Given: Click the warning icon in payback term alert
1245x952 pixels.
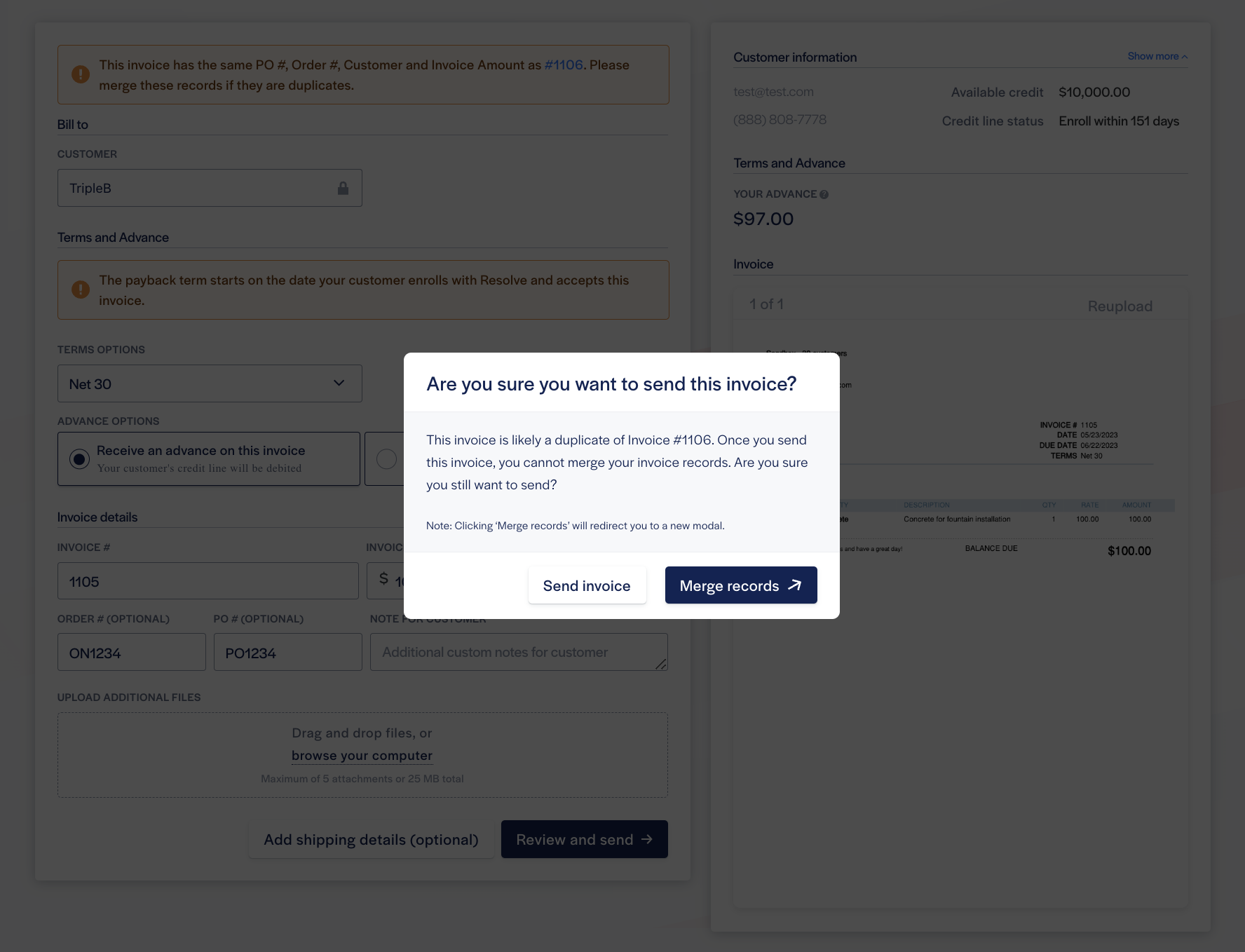Looking at the screenshot, I should point(81,290).
